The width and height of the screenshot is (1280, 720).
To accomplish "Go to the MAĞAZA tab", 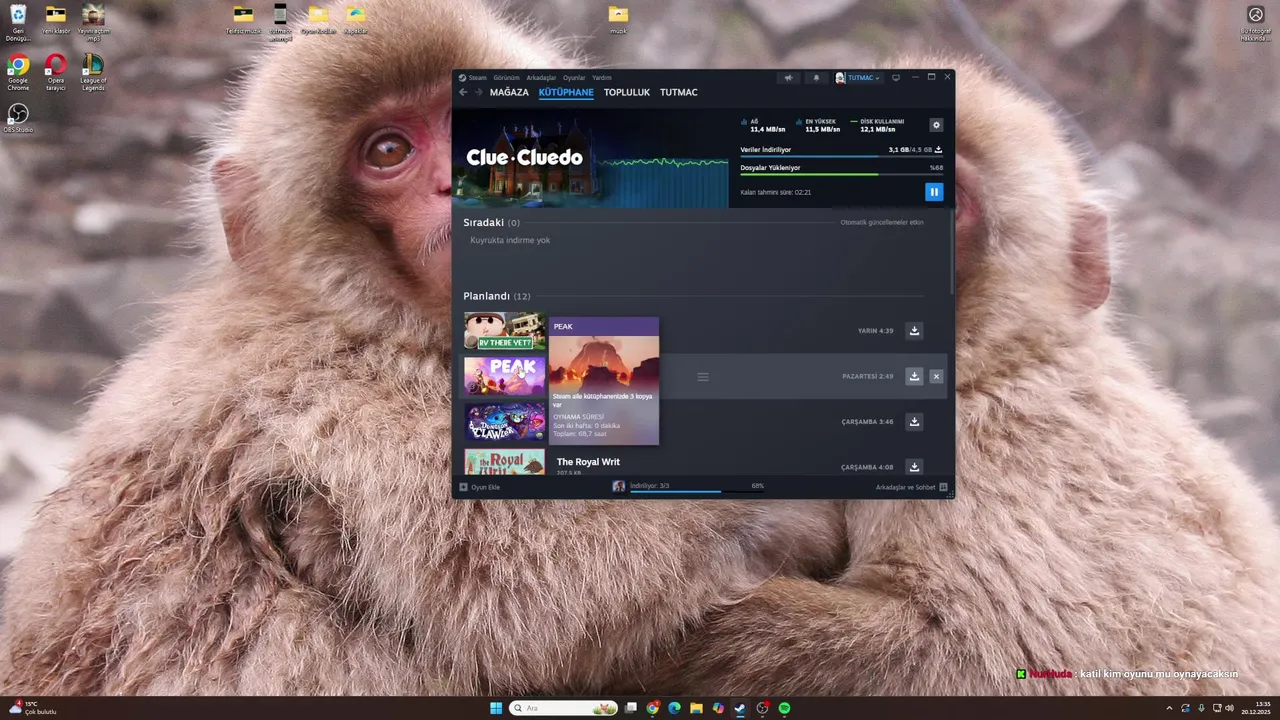I will pos(509,92).
